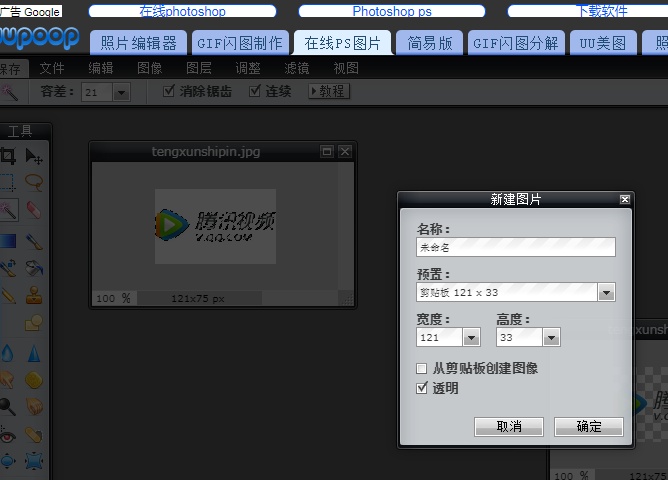Open the 图层 menu
The height and width of the screenshot is (480, 668).
click(199, 68)
